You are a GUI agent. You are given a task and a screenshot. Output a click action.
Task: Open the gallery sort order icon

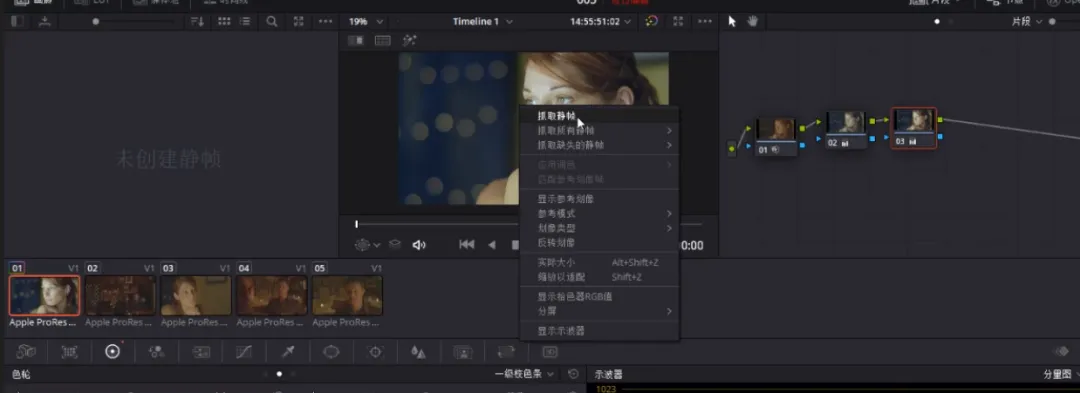[x=197, y=21]
